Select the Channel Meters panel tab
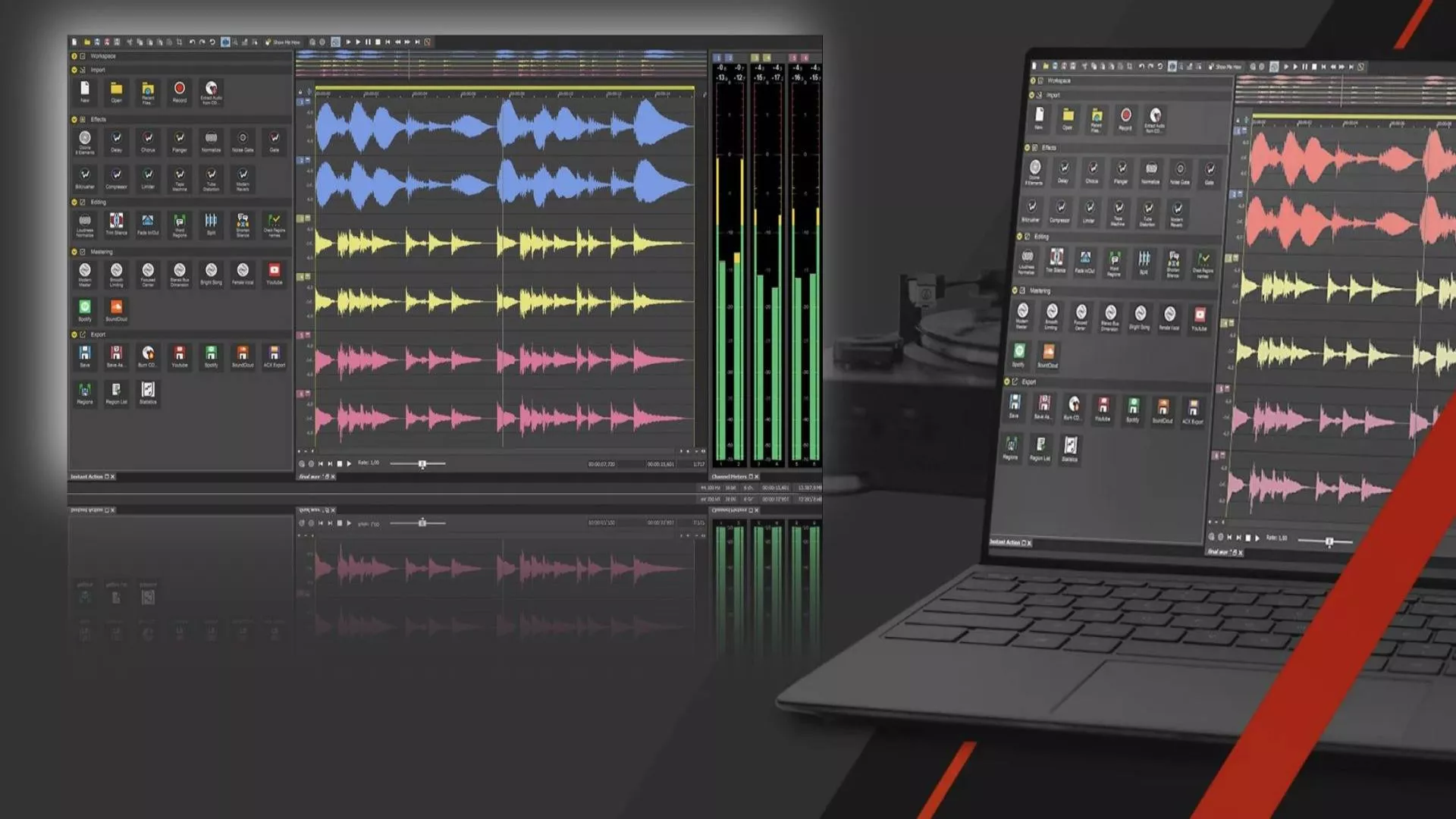 point(729,477)
